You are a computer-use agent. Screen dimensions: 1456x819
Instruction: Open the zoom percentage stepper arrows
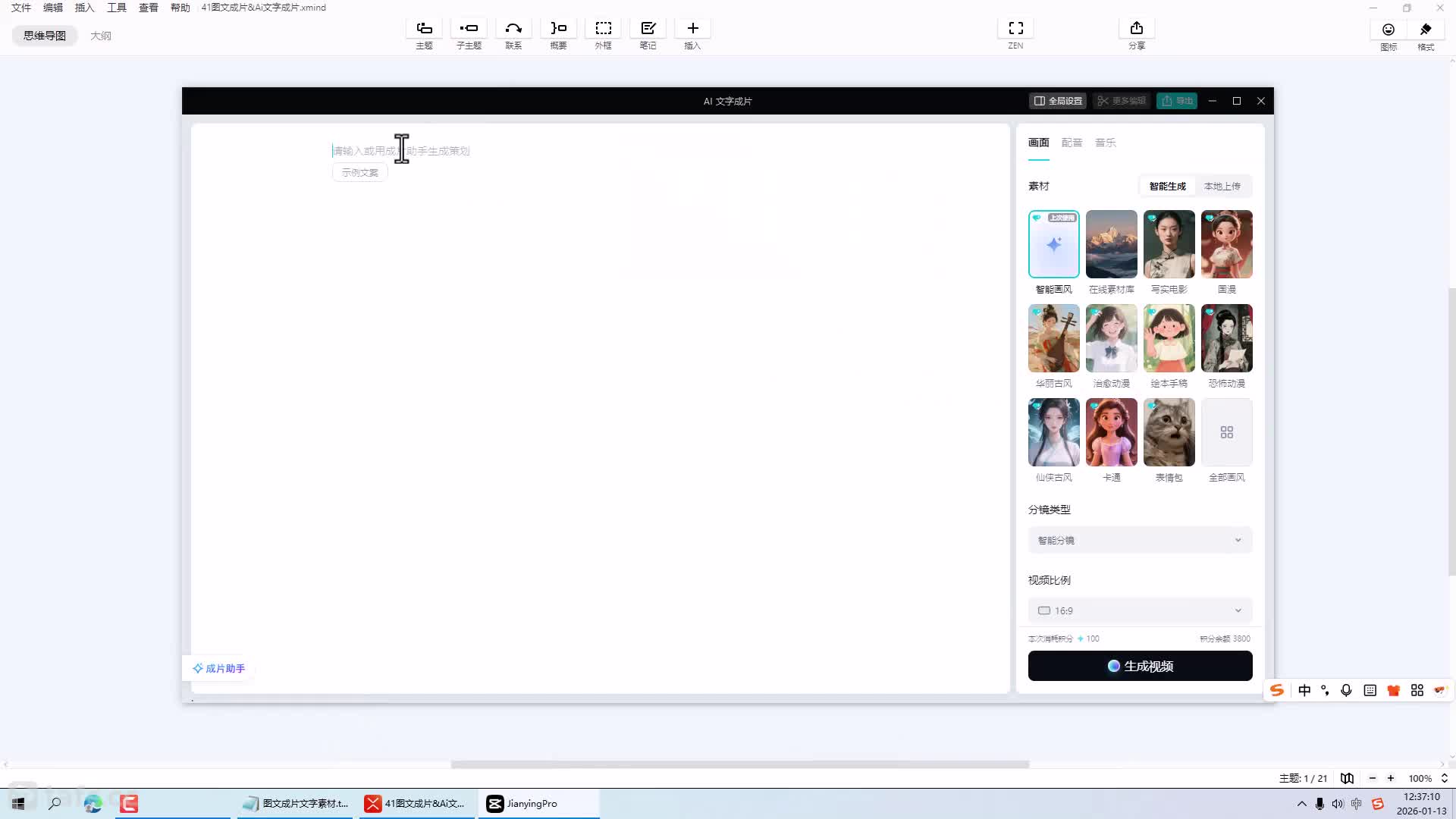coord(1445,779)
